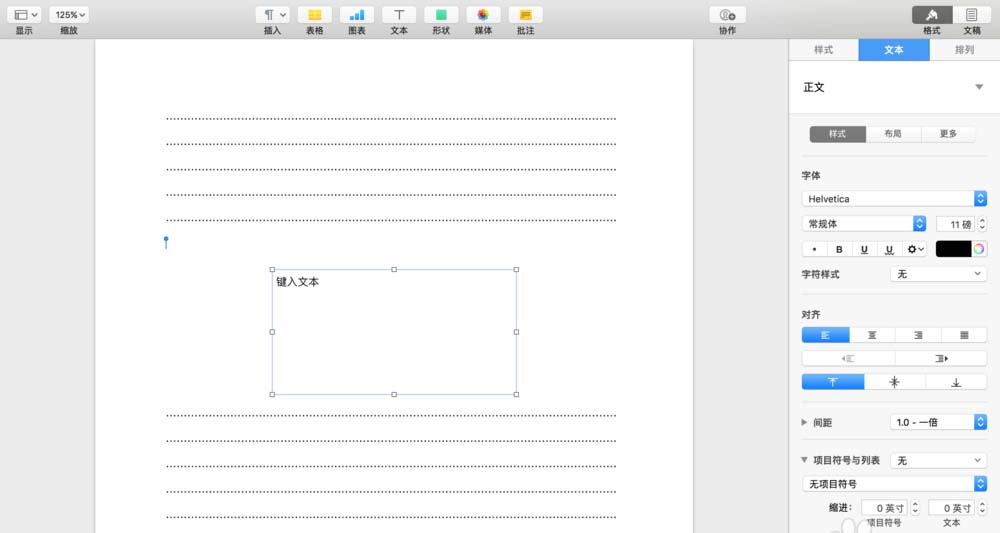The height and width of the screenshot is (533, 1000).
Task: Open the Insert (插入) toolbar menu
Action: pyautogui.click(x=272, y=15)
